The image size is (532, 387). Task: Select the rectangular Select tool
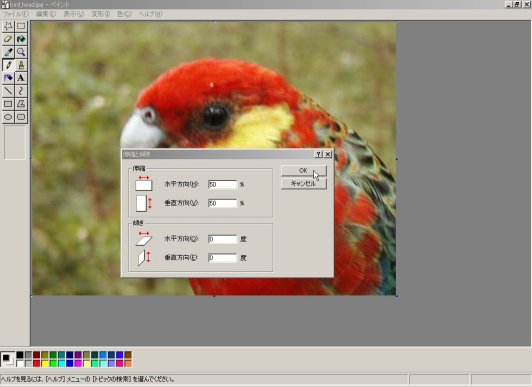(21, 26)
